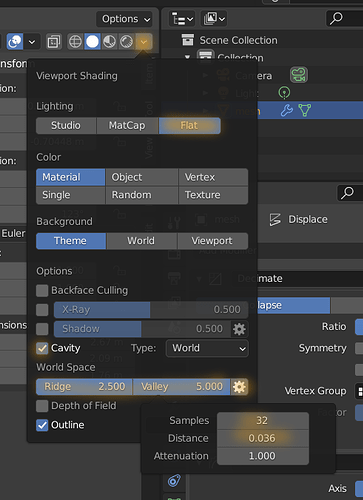The image size is (363, 500).
Task: Click the wrench modifier icon on mesh
Action: [287, 110]
